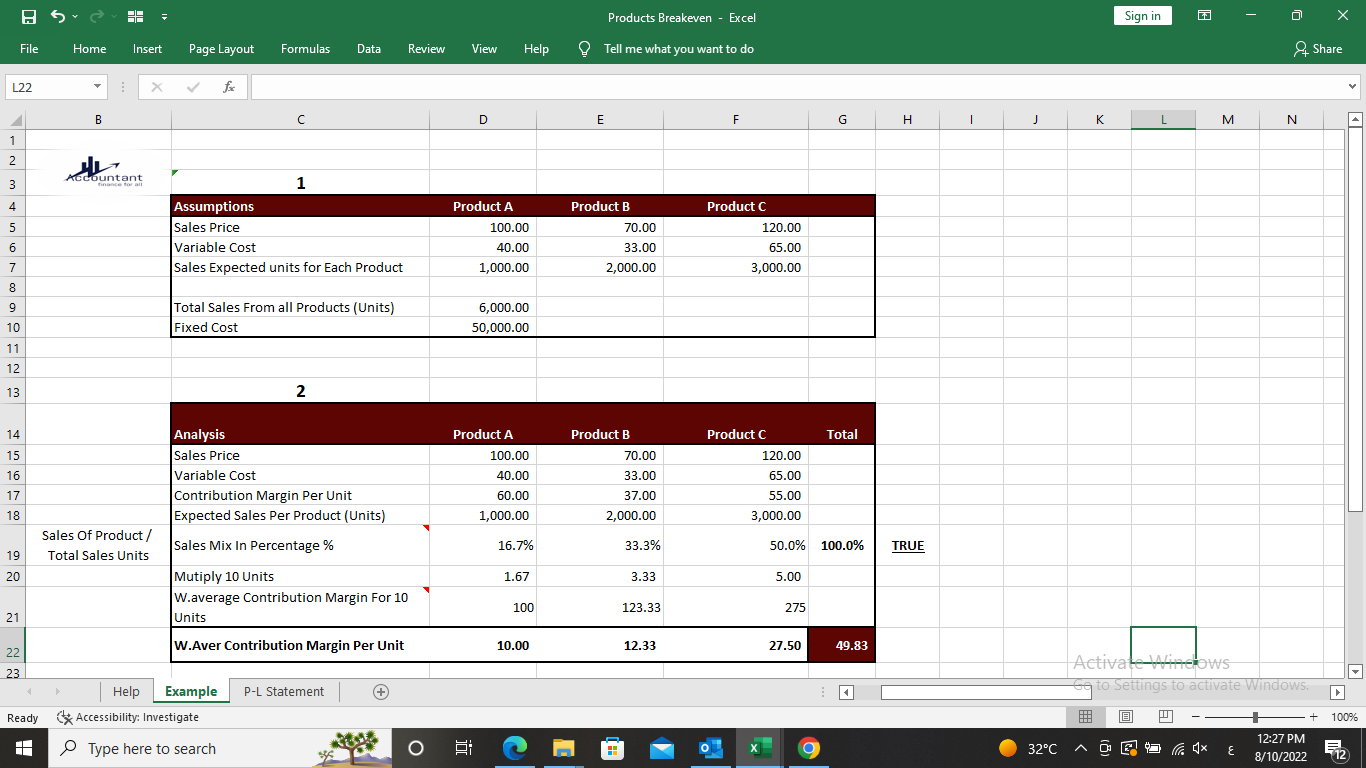1366x768 pixels.
Task: Select column L header
Action: point(1163,120)
